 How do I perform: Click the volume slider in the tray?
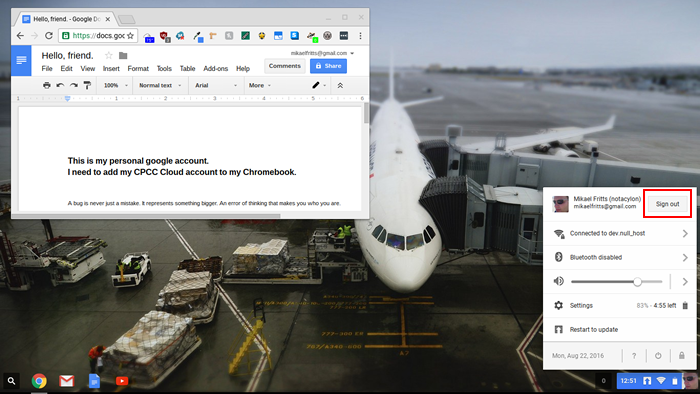617,282
